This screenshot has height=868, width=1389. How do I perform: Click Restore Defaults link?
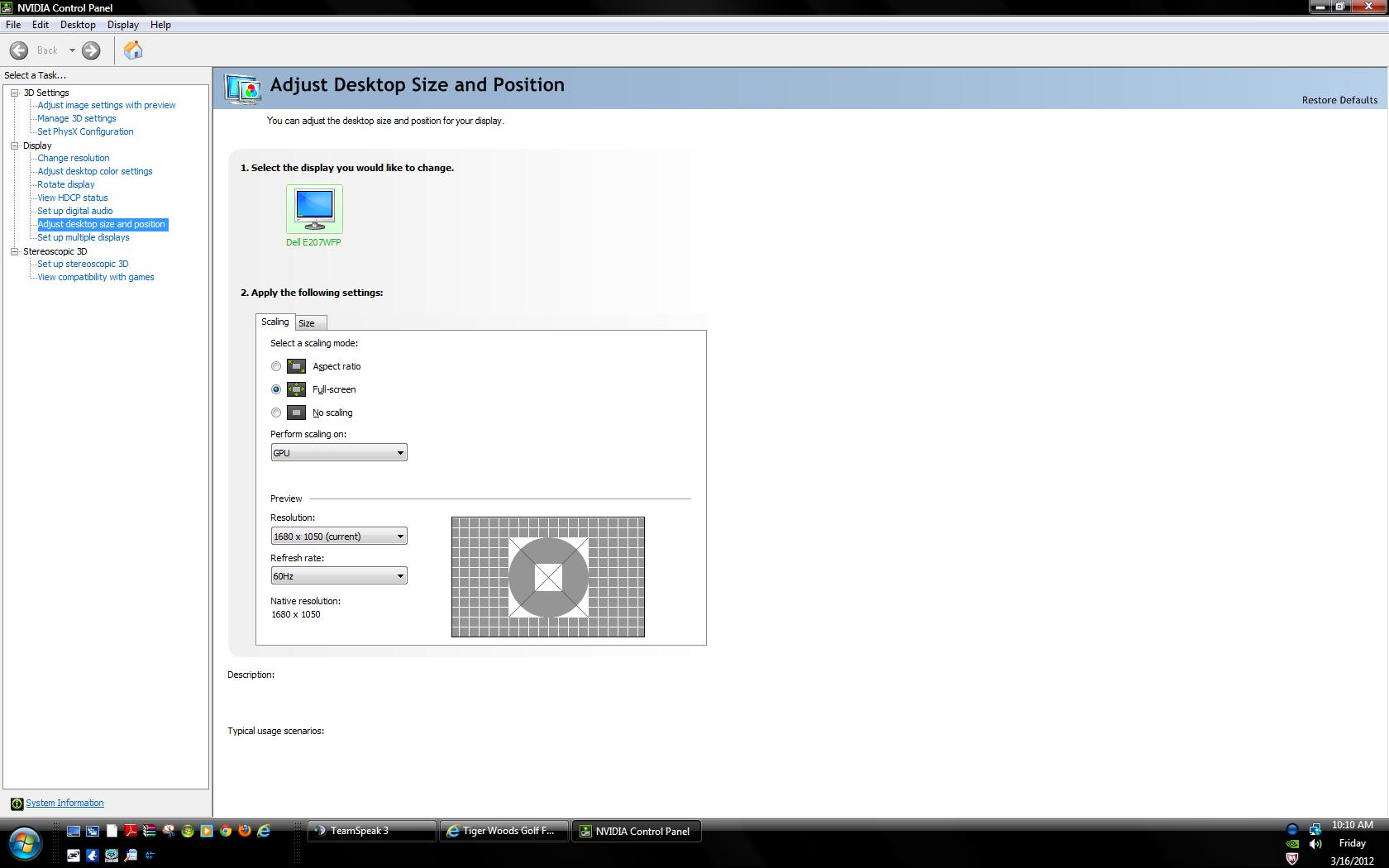click(1339, 100)
